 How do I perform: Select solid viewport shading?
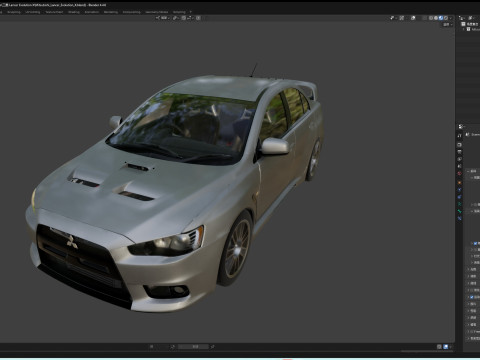click(436, 18)
